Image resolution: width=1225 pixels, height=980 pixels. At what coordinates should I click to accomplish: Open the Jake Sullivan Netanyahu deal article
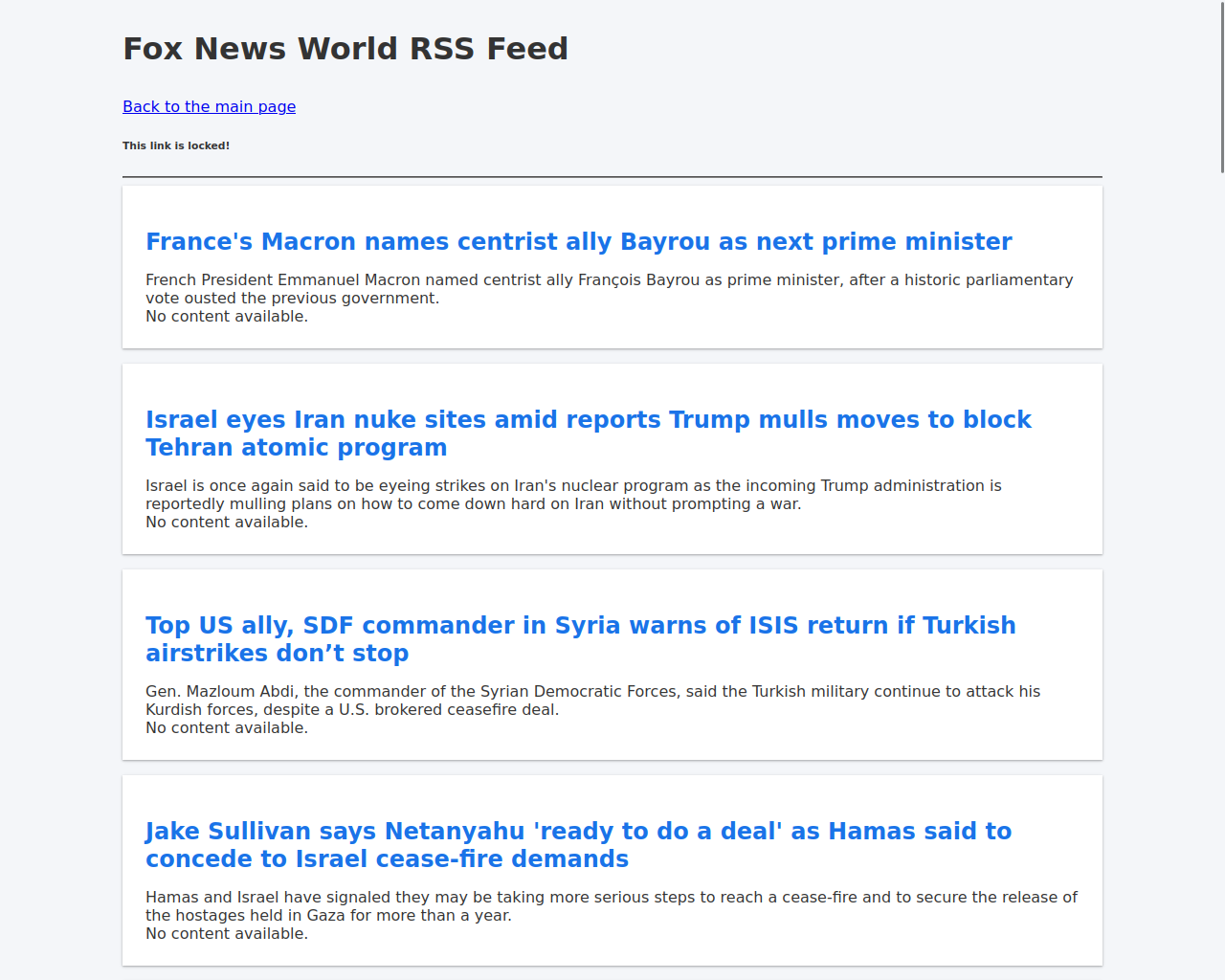pos(578,845)
